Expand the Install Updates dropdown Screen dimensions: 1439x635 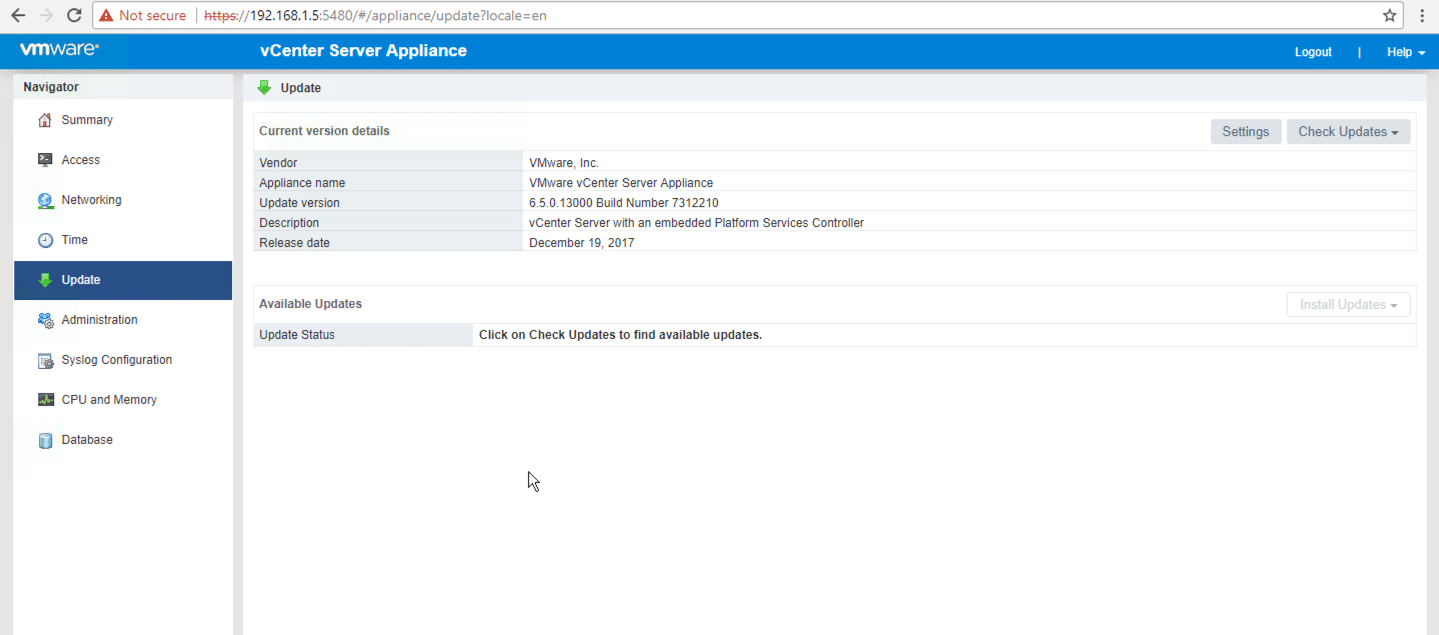[1348, 305]
